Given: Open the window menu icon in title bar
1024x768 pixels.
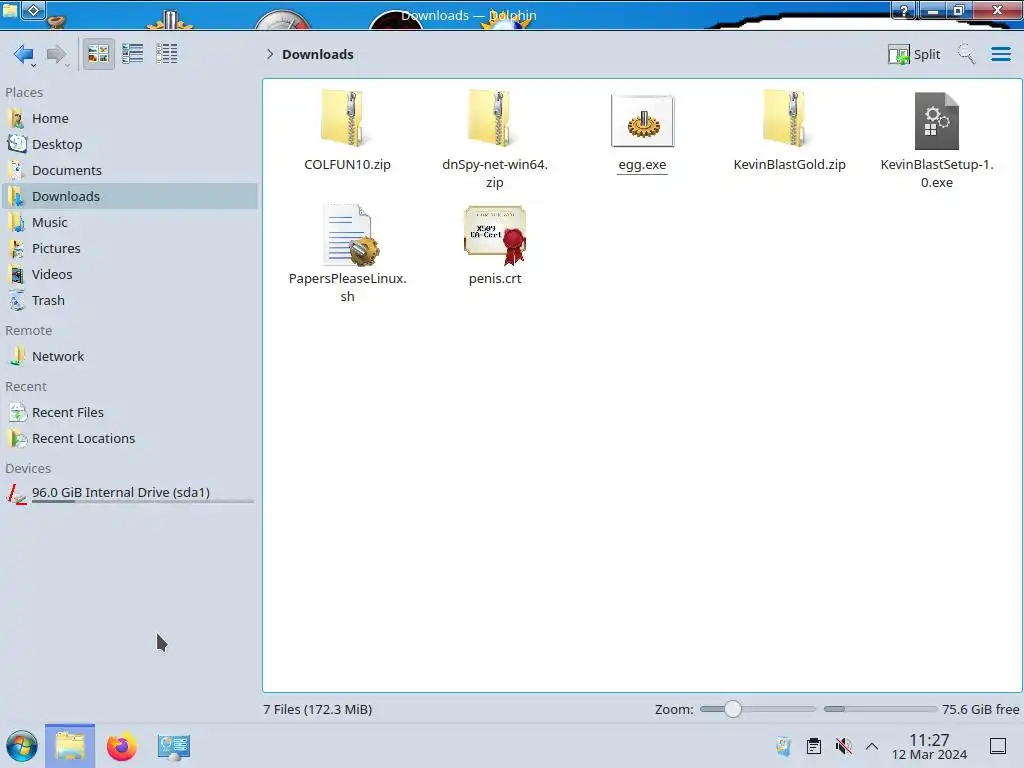Looking at the screenshot, I should 10,10.
